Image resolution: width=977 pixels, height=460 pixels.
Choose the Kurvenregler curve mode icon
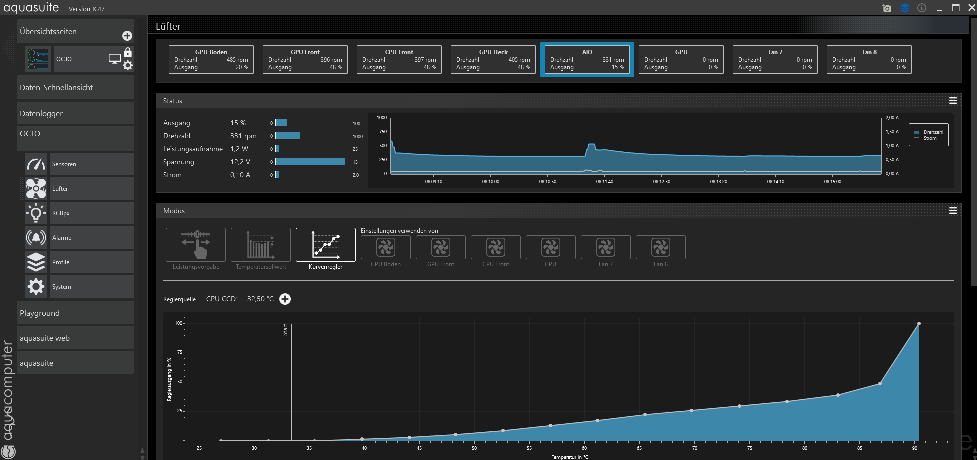point(325,244)
